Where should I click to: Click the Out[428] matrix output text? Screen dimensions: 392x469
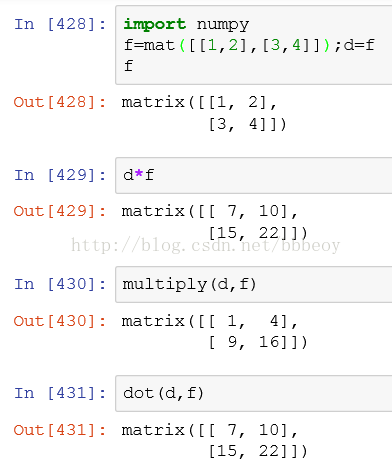pos(204,113)
